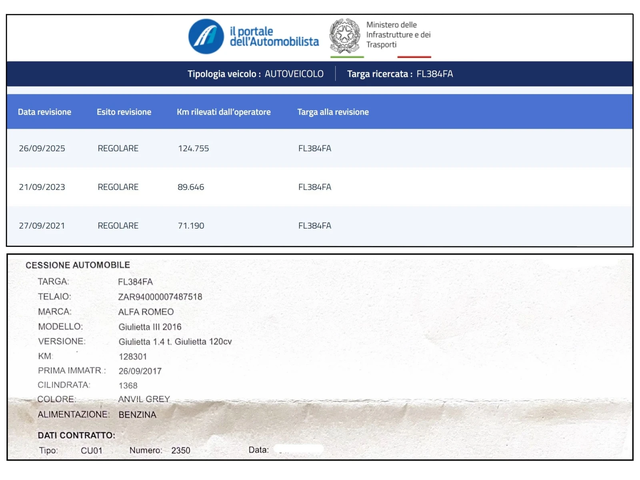Image resolution: width=640 pixels, height=480 pixels.
Task: Click the 'Targa alla revisione' column header
Action: [x=332, y=112]
